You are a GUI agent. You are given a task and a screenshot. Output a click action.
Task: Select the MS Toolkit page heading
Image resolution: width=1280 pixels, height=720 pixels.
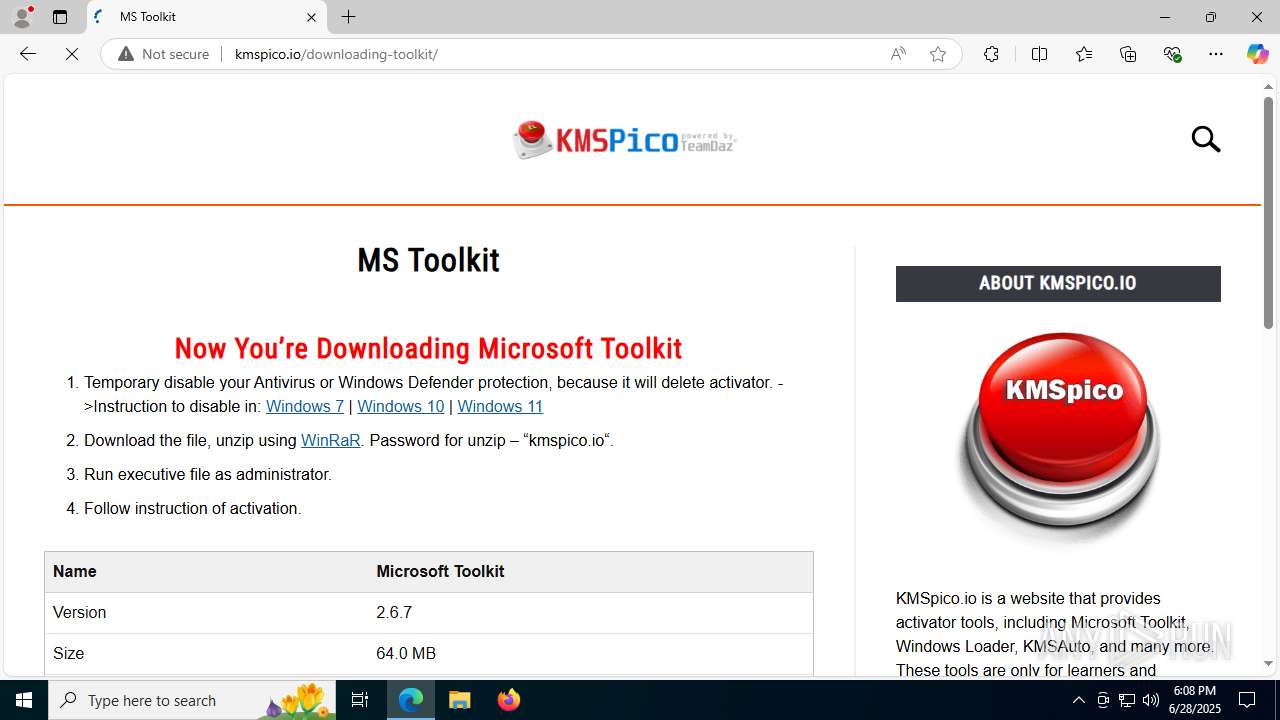click(x=428, y=260)
